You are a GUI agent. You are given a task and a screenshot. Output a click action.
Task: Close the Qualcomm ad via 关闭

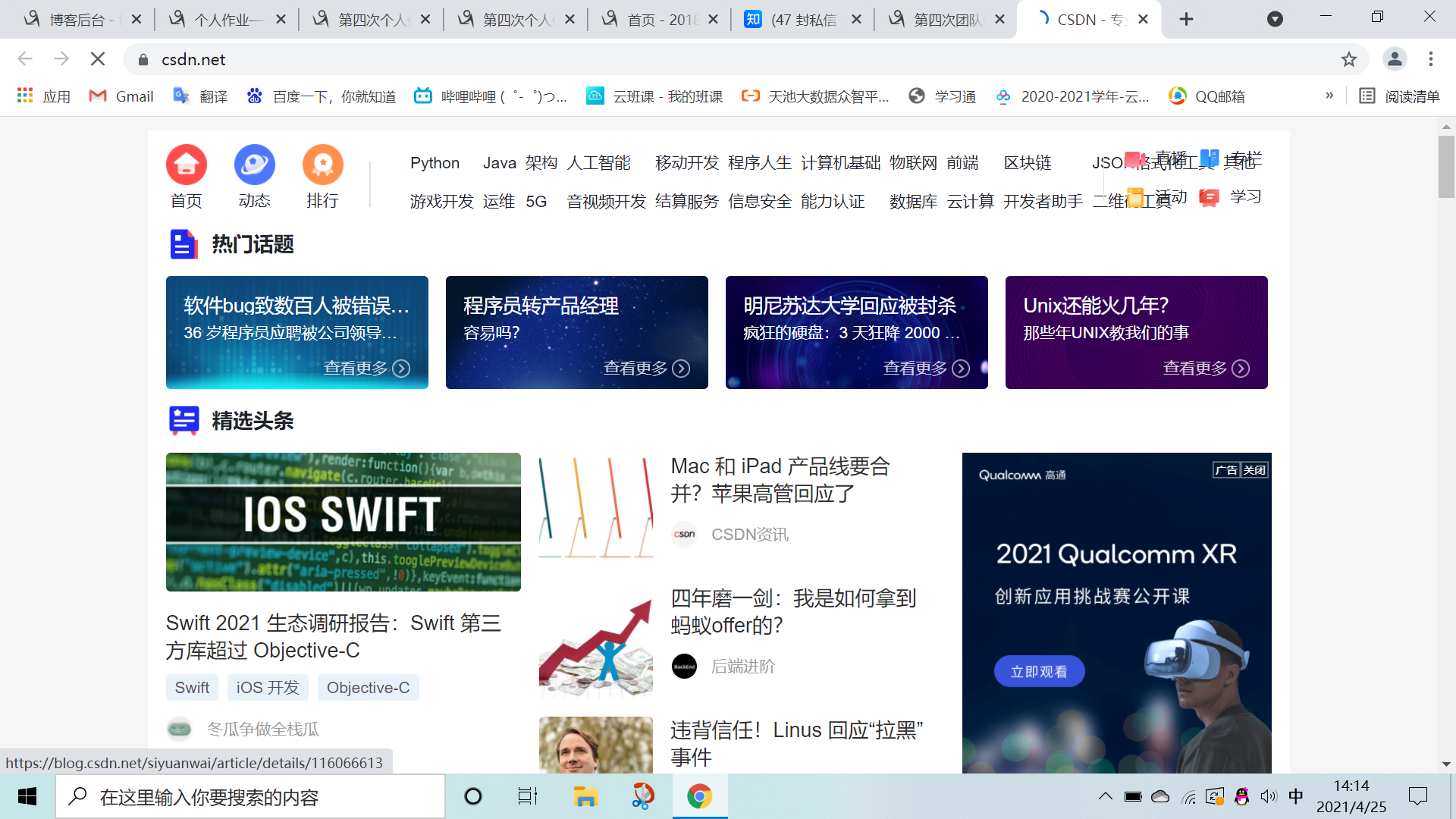click(1254, 470)
